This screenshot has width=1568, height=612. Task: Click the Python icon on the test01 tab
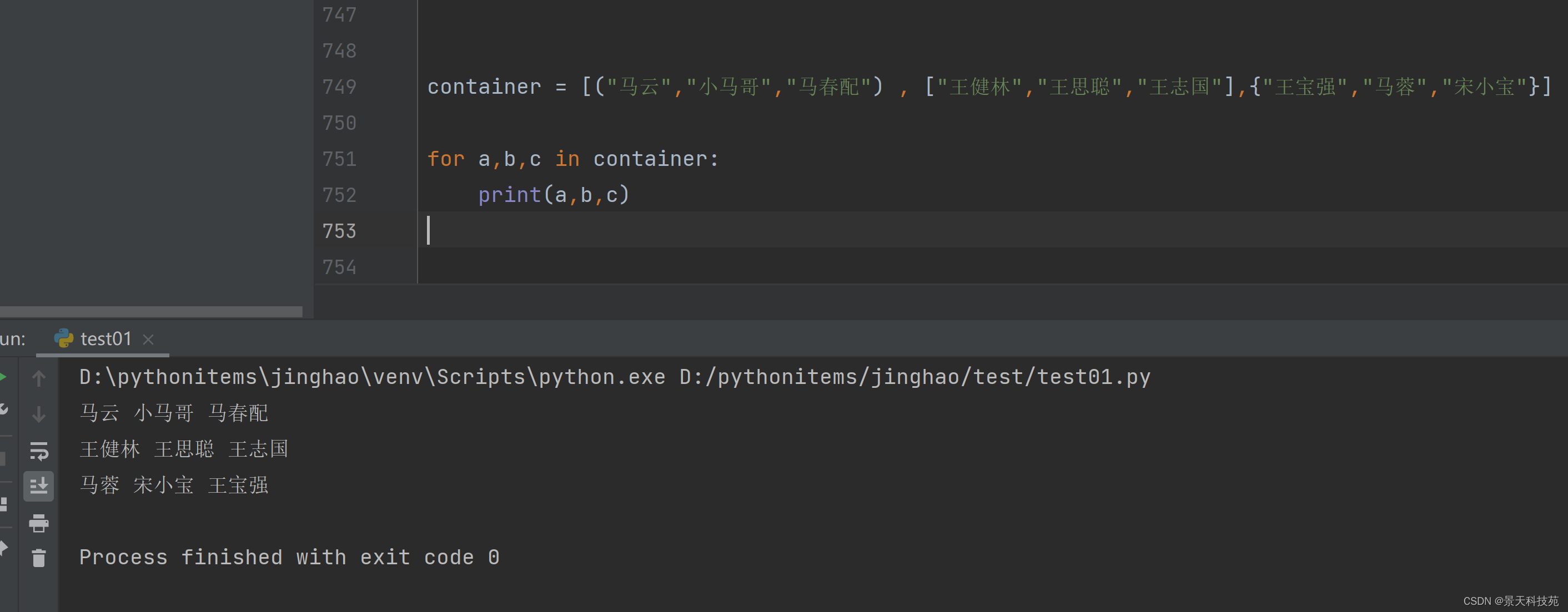(63, 338)
